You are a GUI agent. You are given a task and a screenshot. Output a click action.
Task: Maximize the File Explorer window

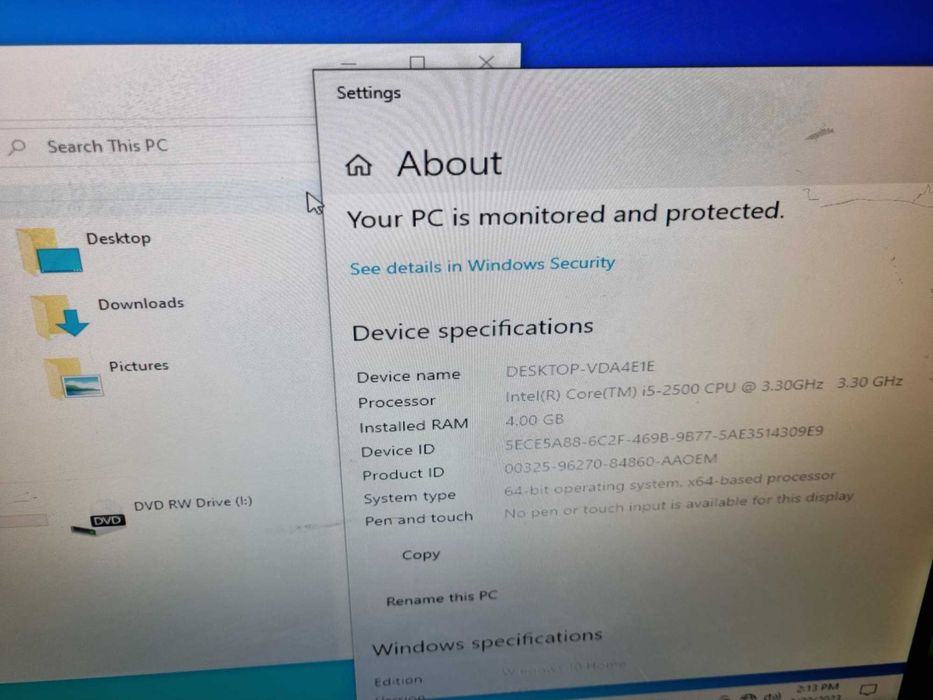[417, 62]
